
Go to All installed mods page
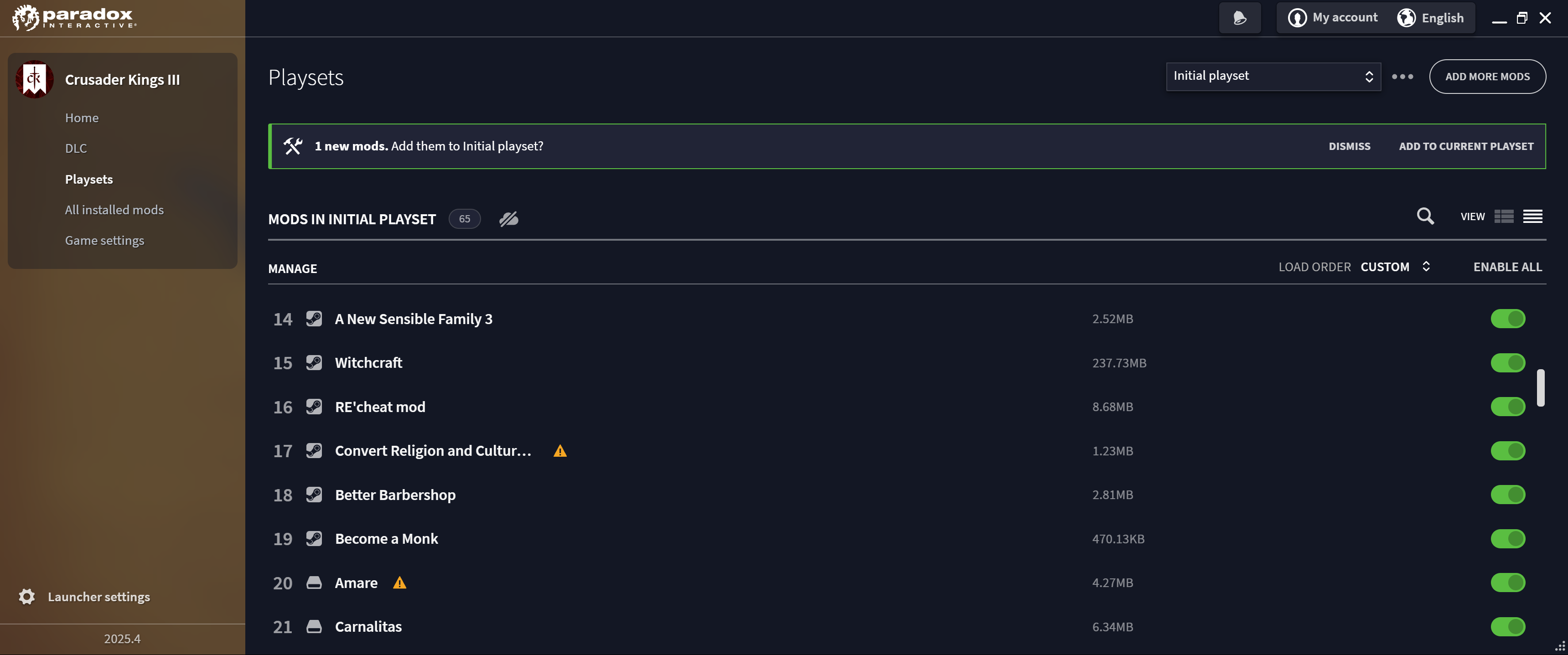[114, 209]
